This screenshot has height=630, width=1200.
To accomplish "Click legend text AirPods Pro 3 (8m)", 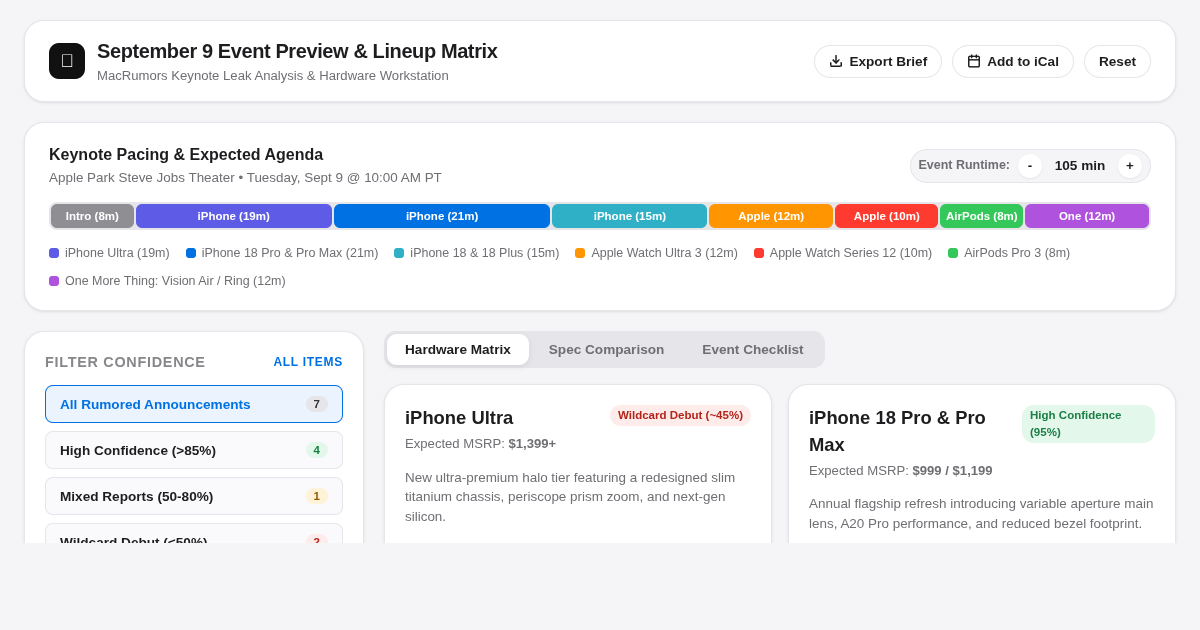I will tap(1017, 253).
